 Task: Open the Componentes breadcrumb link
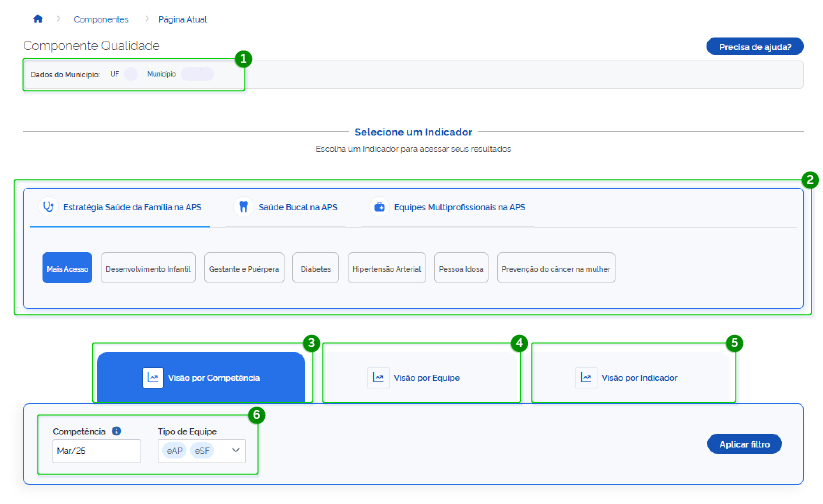tap(100, 19)
